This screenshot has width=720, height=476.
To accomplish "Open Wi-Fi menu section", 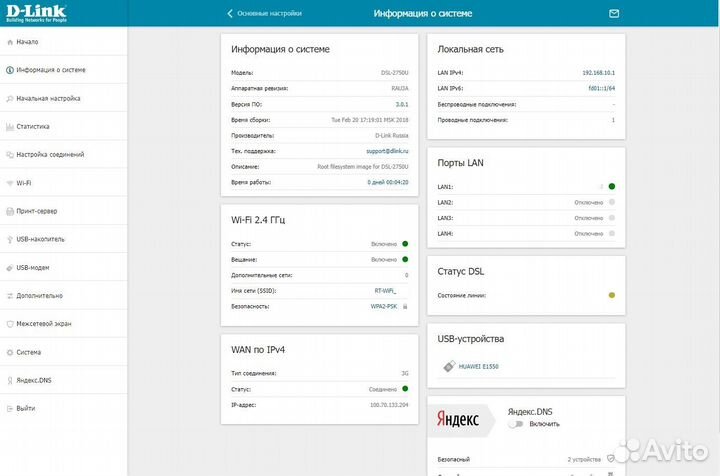I will (64, 183).
